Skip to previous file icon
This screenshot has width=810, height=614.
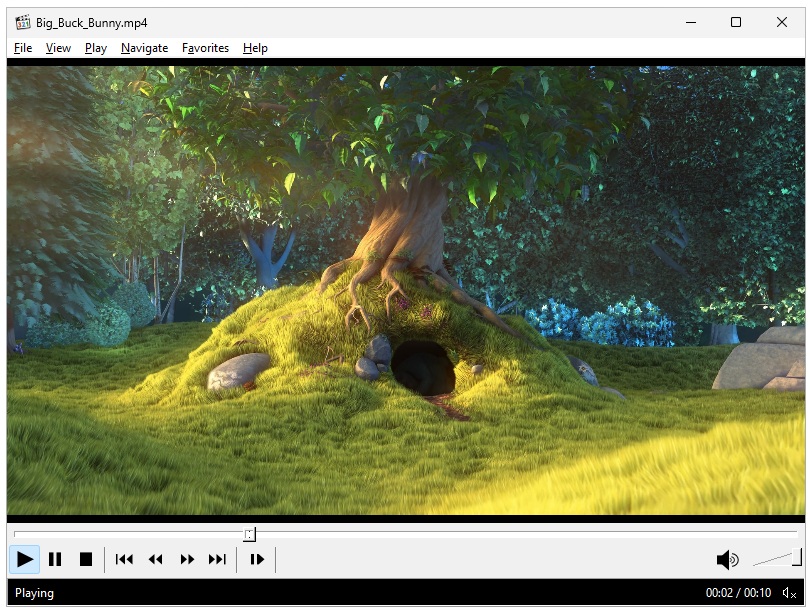coord(124,560)
